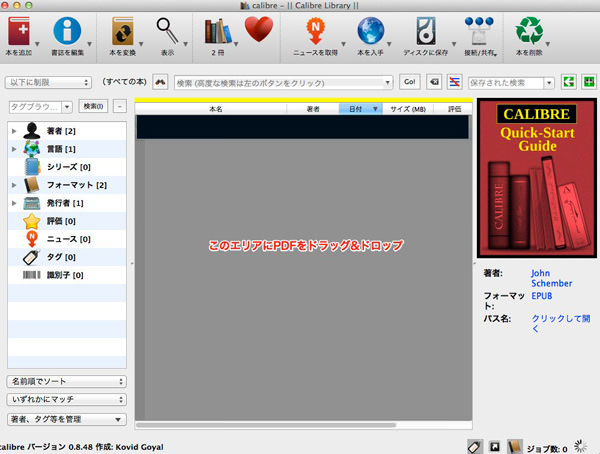Viewport: 600px width, 454px height.
Task: Toggle book details icon in status bar
Action: pyautogui.click(x=515, y=447)
